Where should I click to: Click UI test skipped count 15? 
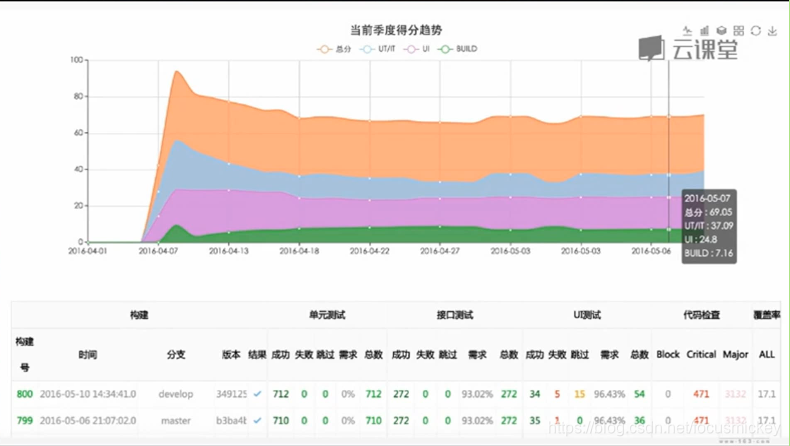(580, 394)
